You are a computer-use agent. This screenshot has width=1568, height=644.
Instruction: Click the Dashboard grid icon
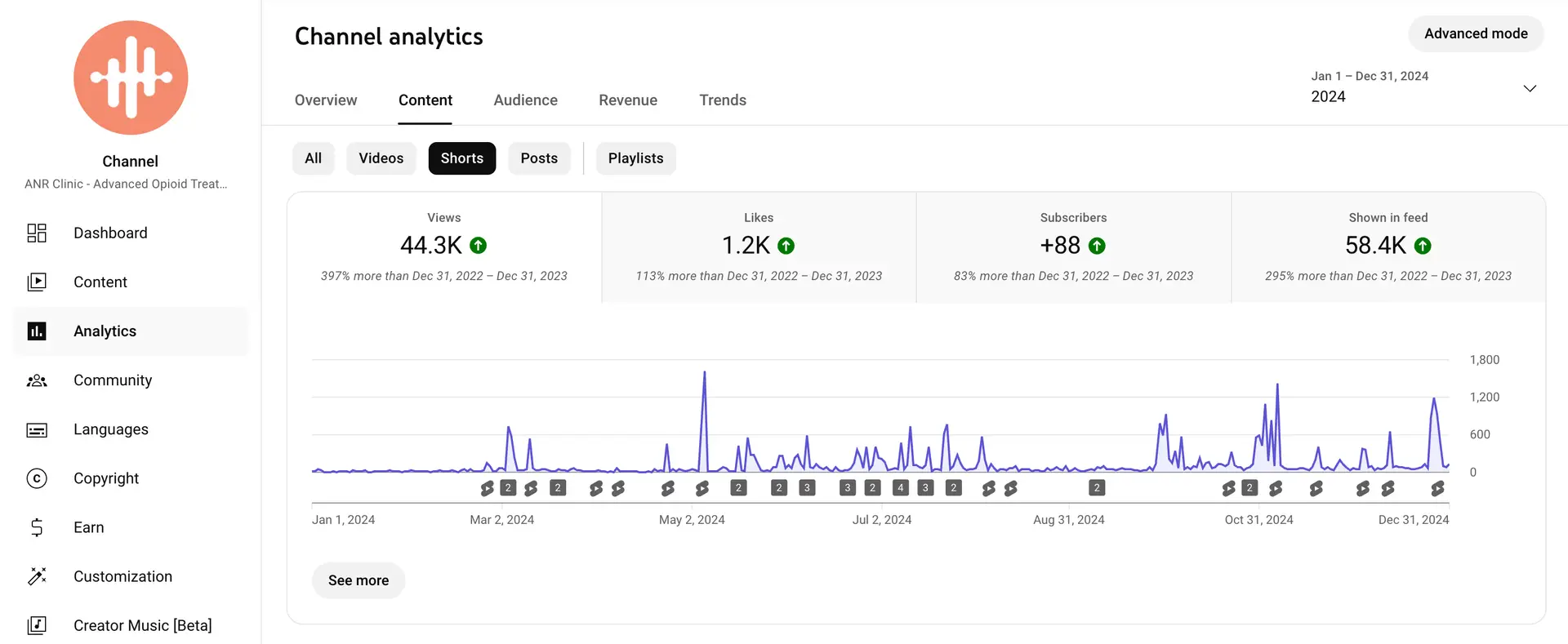click(x=37, y=233)
